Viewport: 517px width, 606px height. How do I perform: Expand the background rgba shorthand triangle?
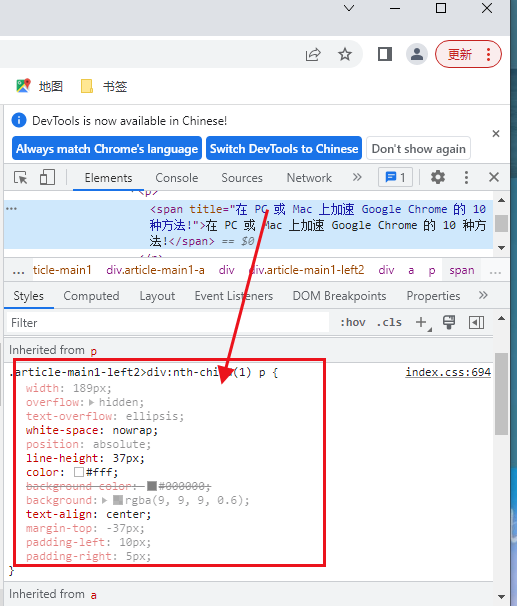coord(104,500)
